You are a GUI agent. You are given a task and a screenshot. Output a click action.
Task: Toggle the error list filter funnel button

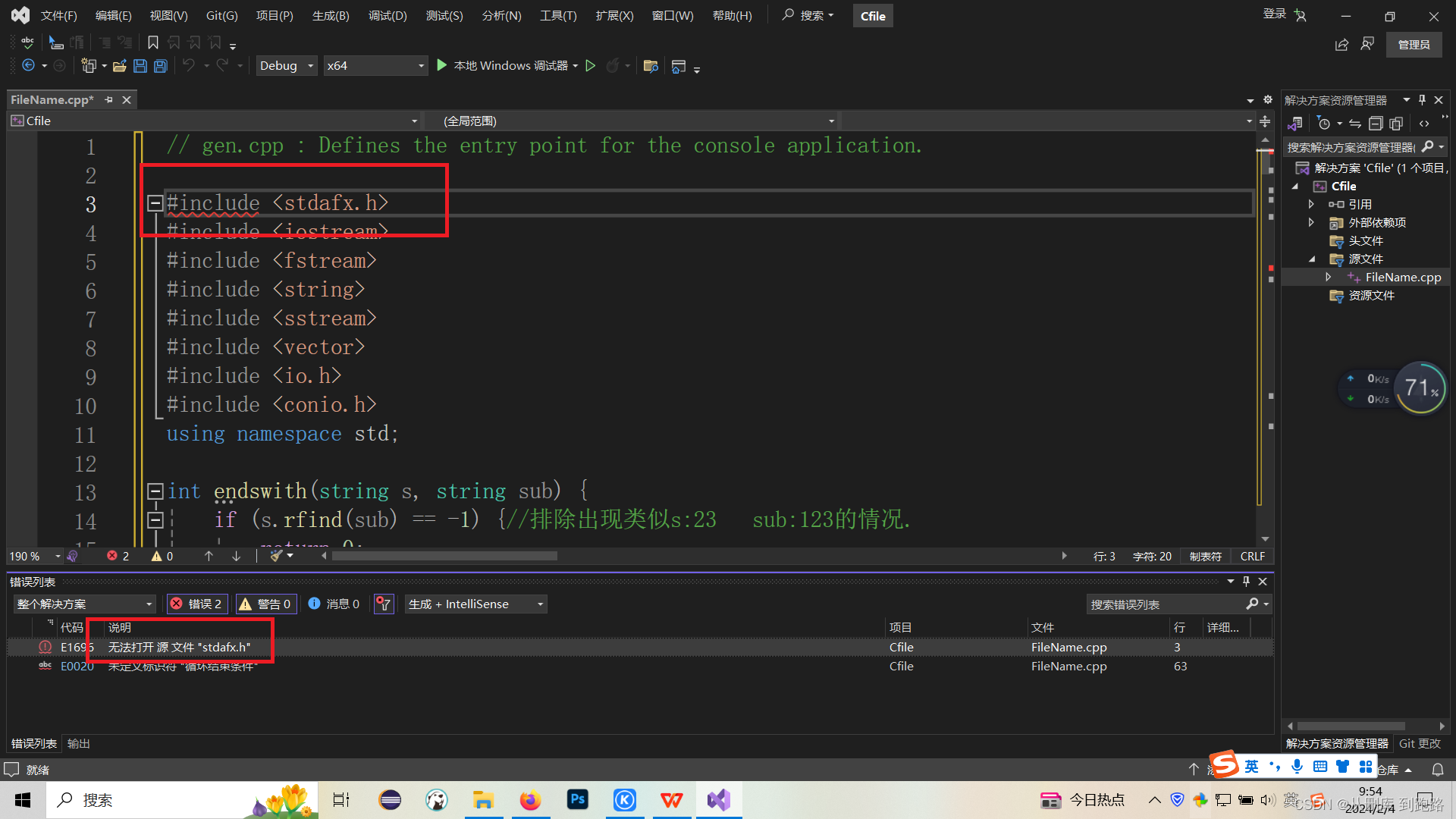click(x=384, y=604)
